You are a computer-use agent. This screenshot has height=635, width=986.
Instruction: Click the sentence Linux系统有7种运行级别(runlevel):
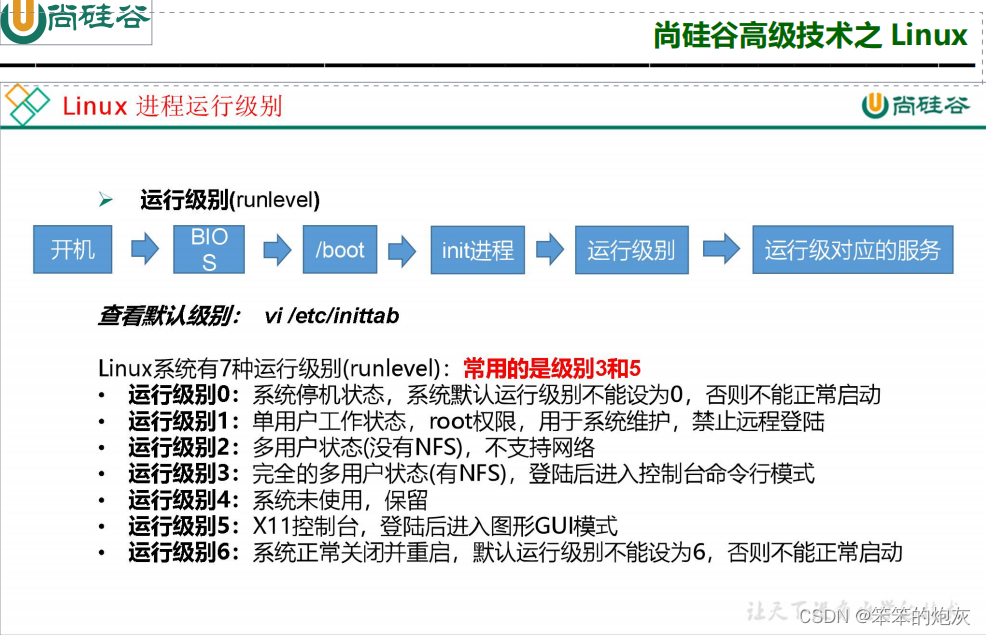tap(274, 368)
